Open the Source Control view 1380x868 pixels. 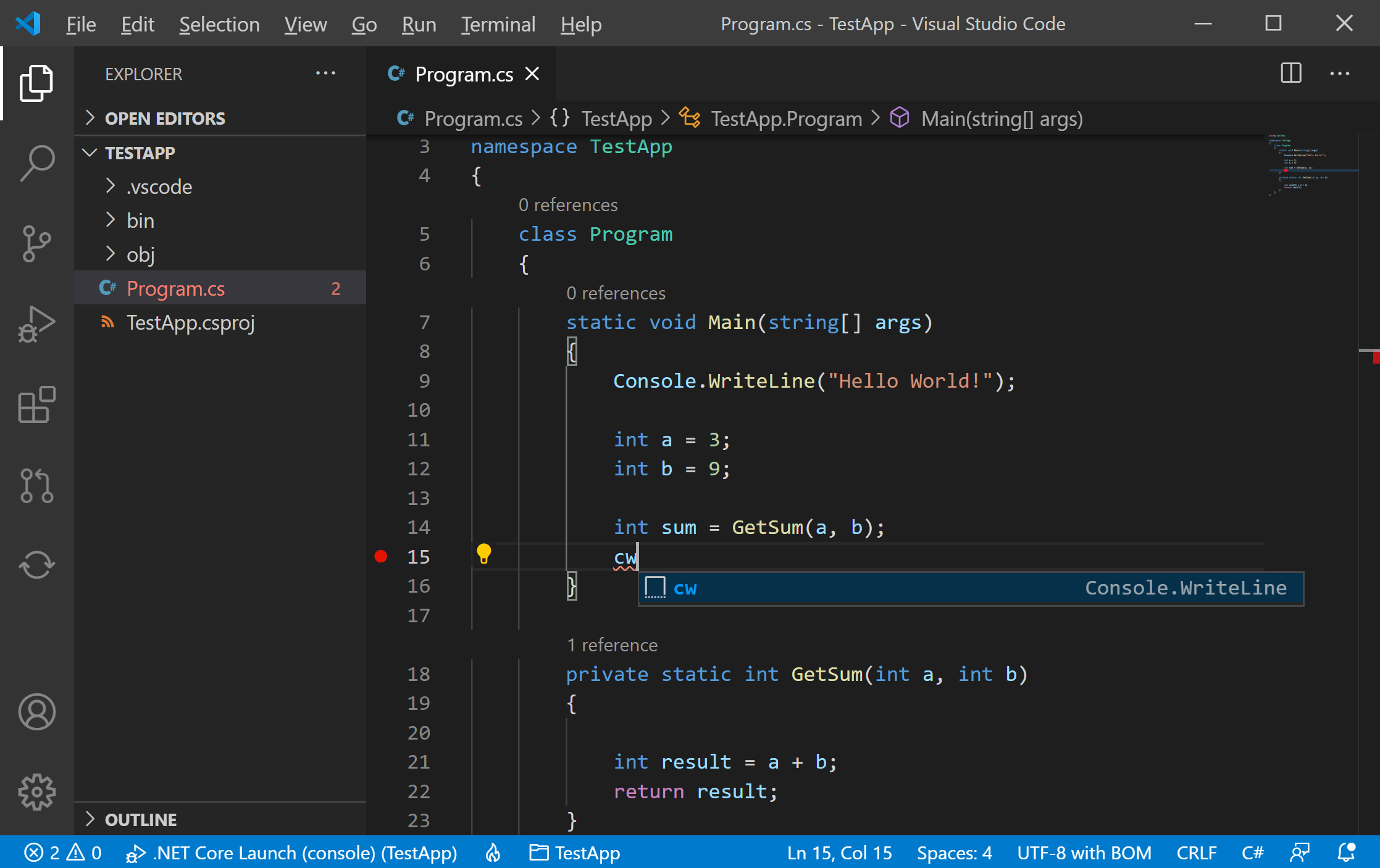point(36,243)
